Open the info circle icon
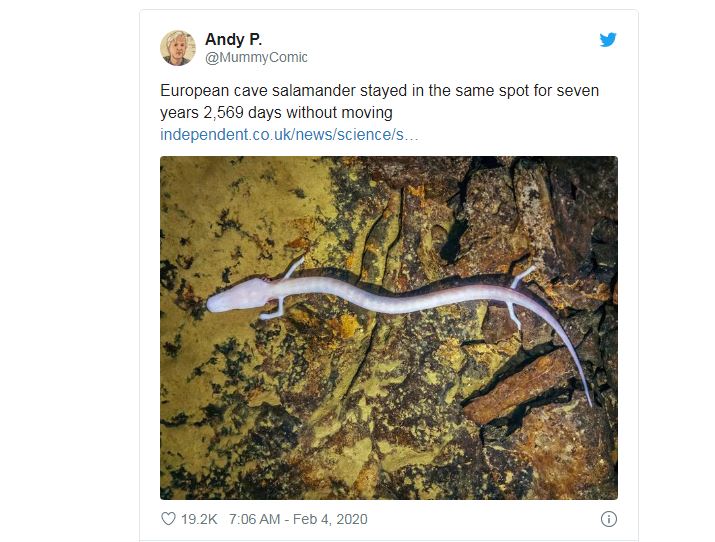This screenshot has height=542, width=715. [609, 519]
